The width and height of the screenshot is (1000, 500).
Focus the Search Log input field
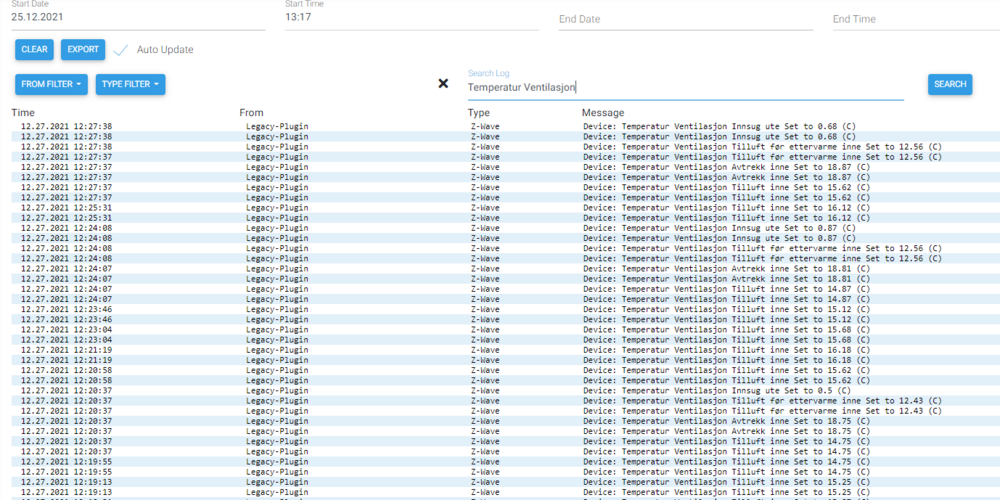pos(685,88)
